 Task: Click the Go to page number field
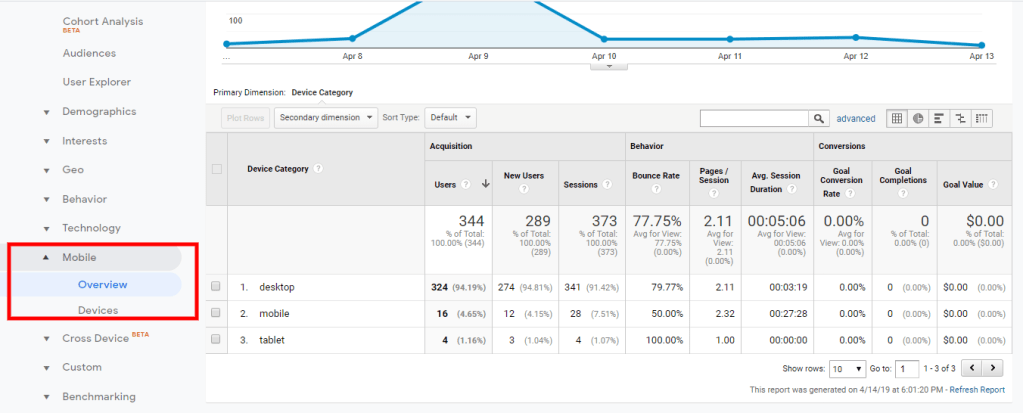point(907,368)
